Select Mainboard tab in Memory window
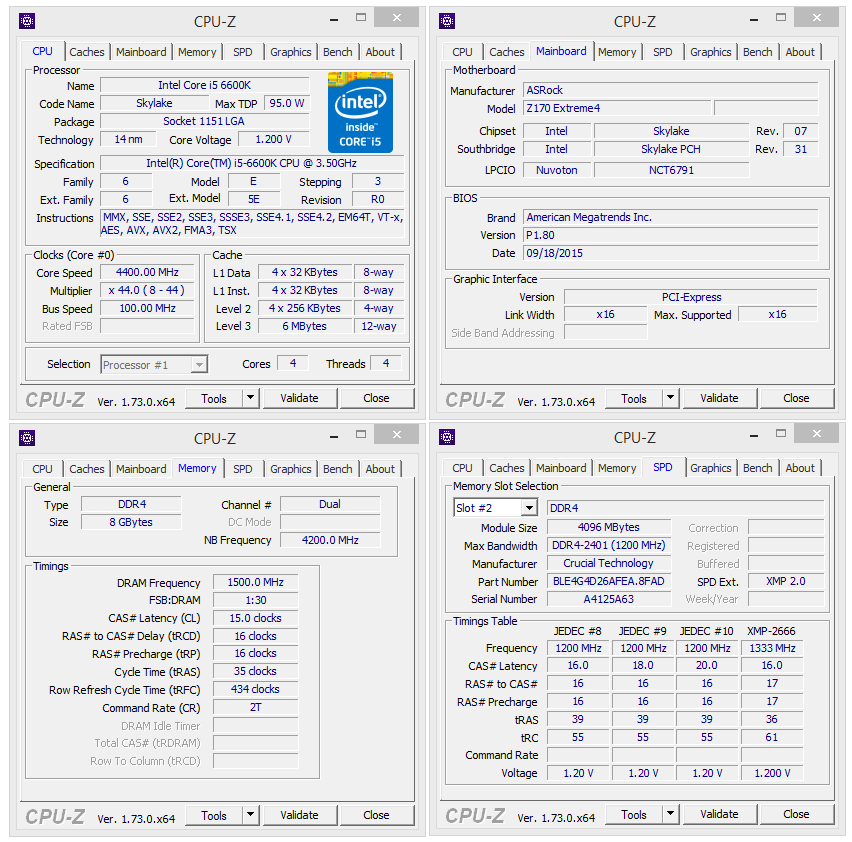This screenshot has height=842, width=852. coord(141,469)
